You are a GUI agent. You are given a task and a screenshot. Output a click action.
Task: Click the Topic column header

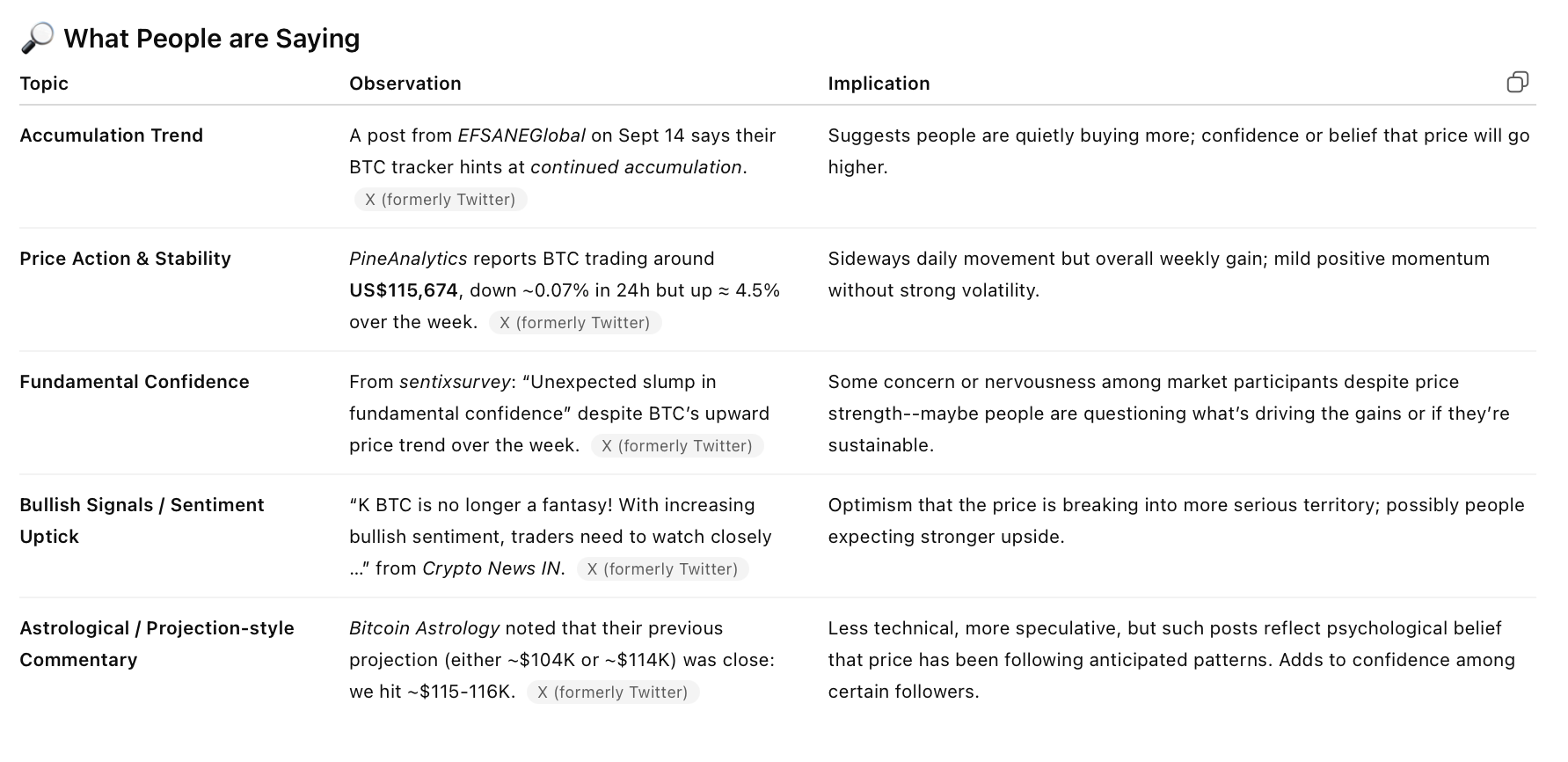point(44,84)
